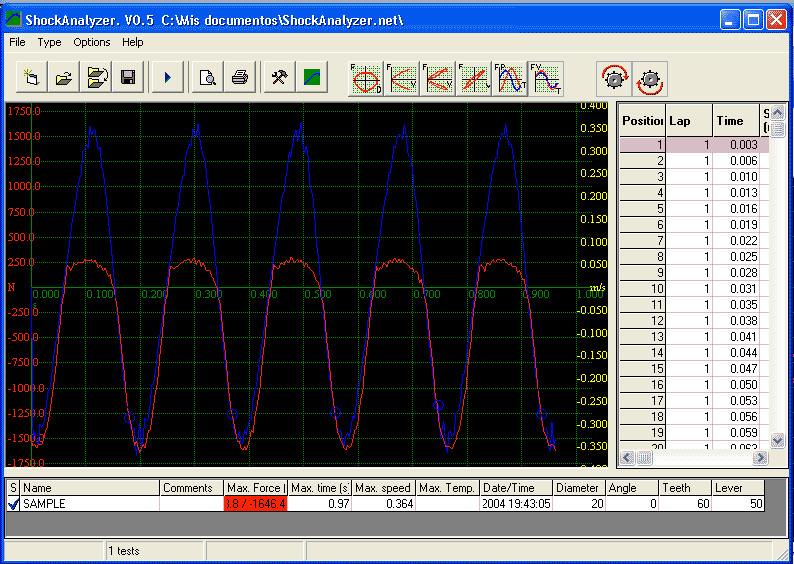794x564 pixels.
Task: Click the New test toolbar icon
Action: coord(33,77)
